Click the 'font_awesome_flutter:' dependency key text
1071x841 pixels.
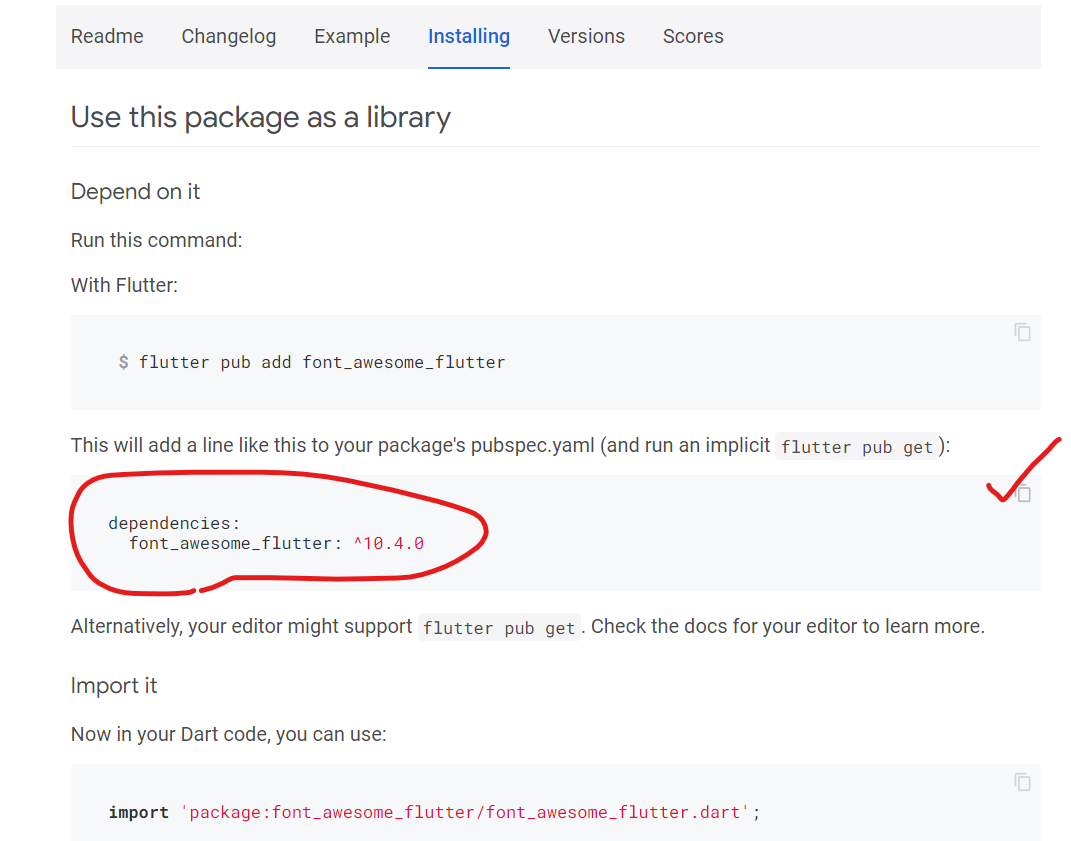tap(236, 543)
